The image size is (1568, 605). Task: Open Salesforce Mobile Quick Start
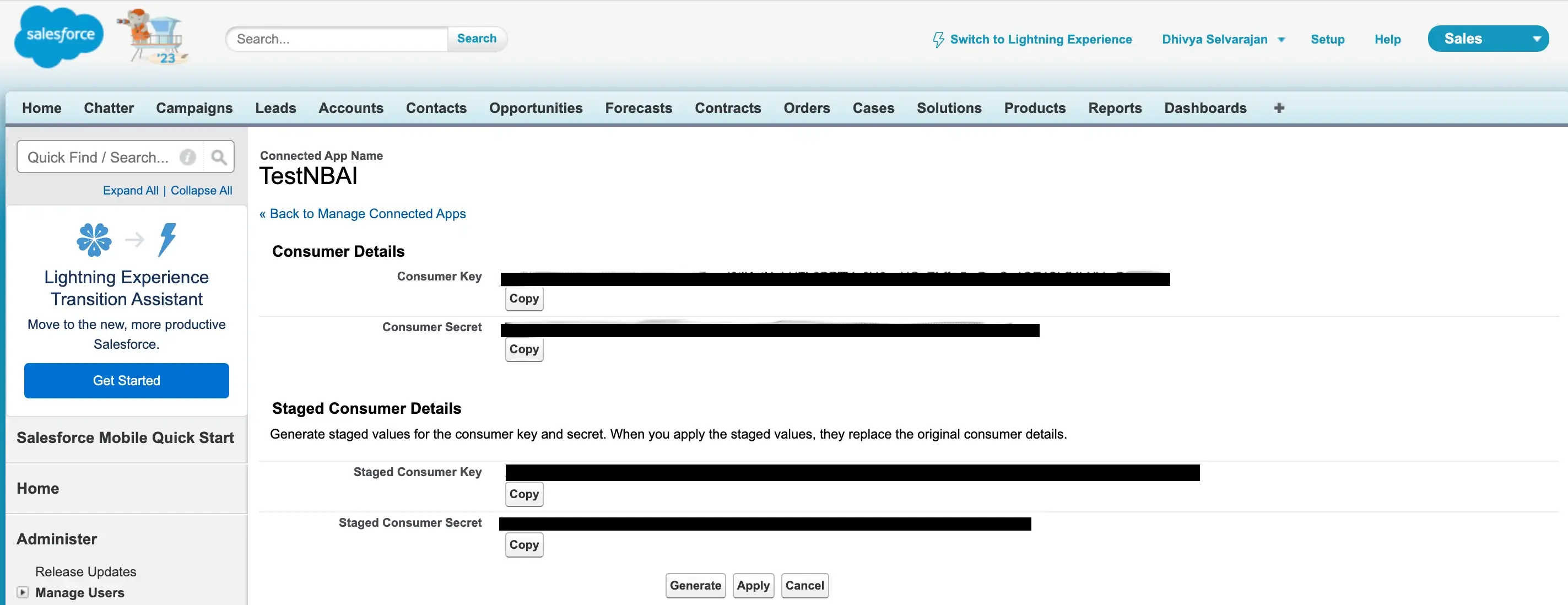(x=126, y=437)
